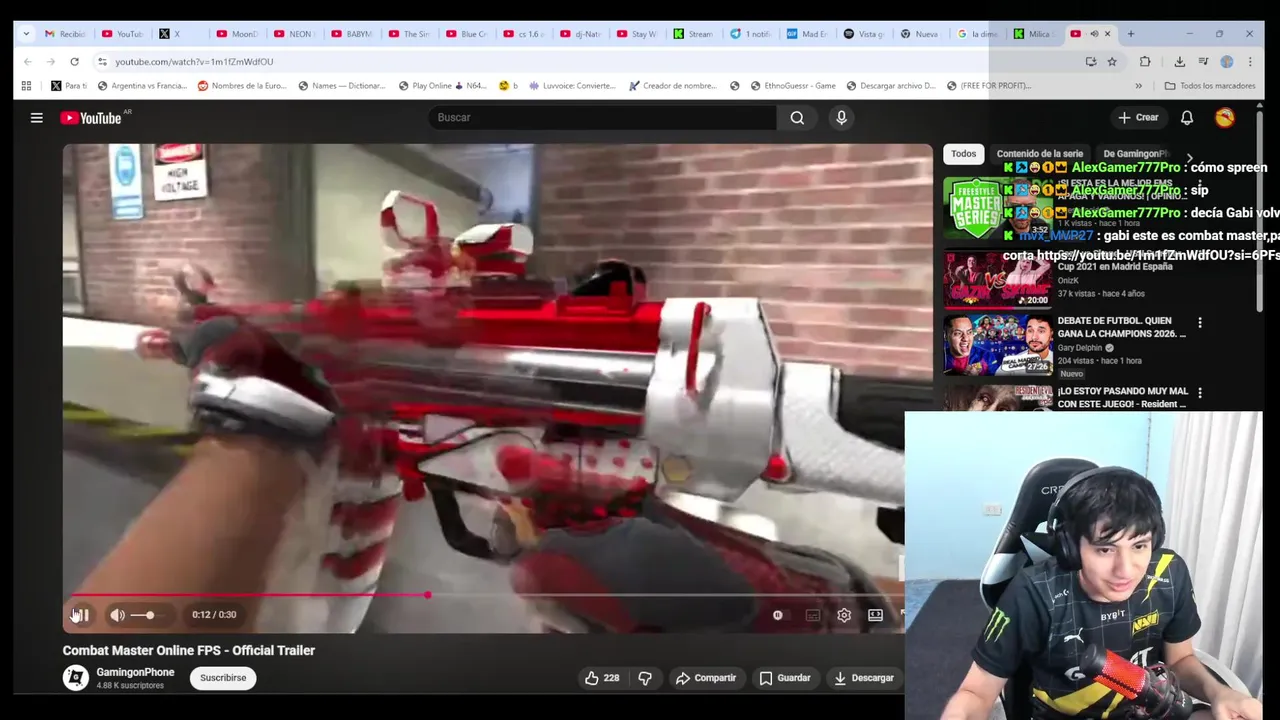Screen dimensions: 1280x720
Task: Click the Compartir share button
Action: pos(706,678)
